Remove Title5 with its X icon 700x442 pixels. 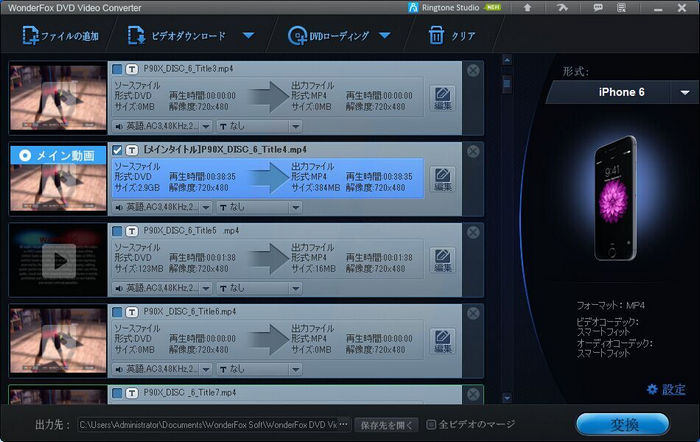473,232
